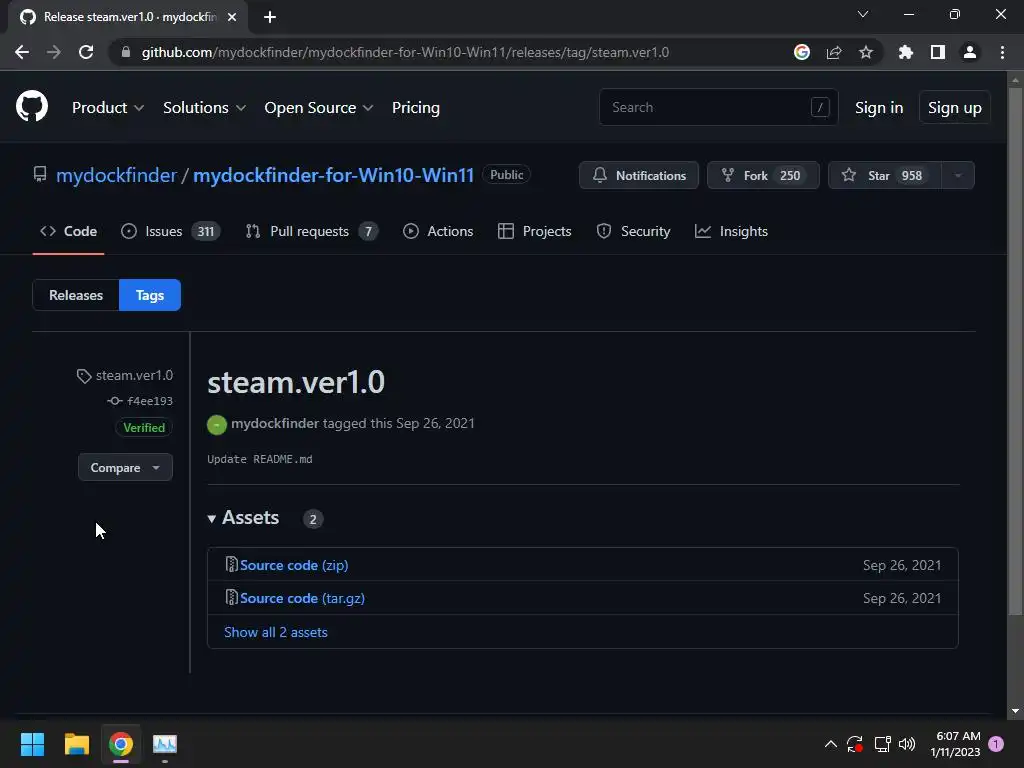Click the Google account icon in address bar
This screenshot has width=1024, height=768.
[801, 52]
